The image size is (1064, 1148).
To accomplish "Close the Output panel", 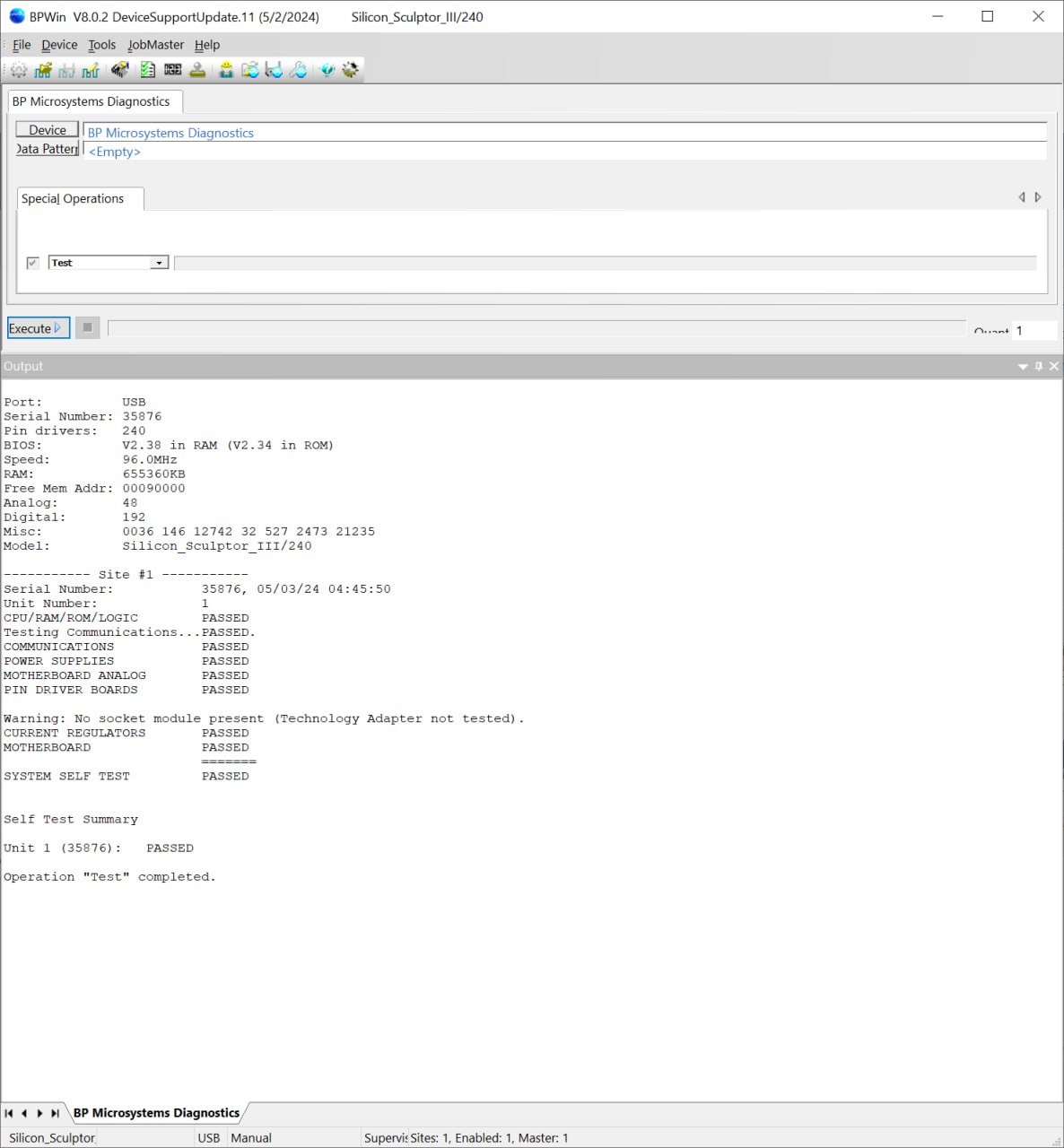I will tap(1054, 366).
